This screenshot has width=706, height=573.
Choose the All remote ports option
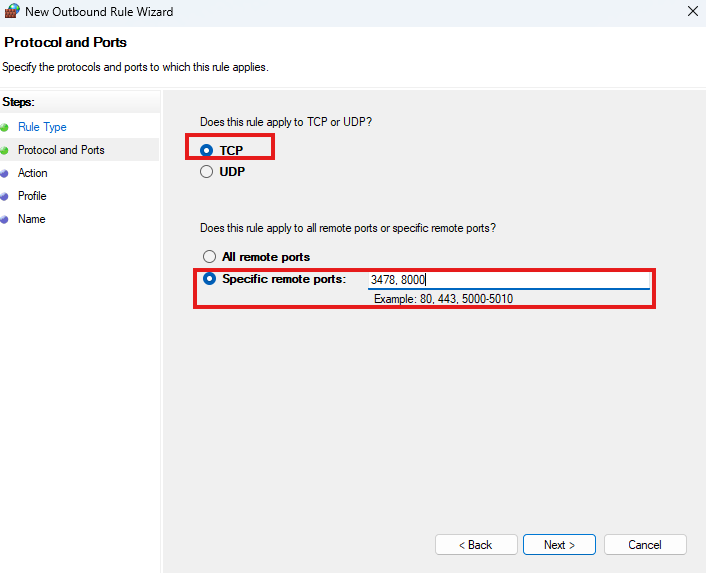coord(209,257)
